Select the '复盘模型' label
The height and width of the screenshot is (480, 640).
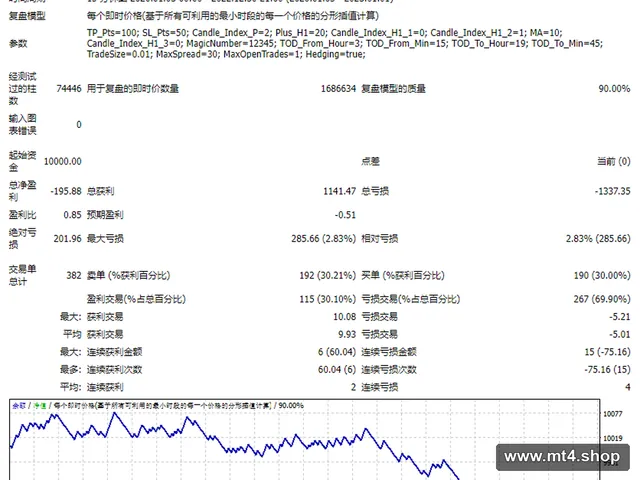point(27,16)
